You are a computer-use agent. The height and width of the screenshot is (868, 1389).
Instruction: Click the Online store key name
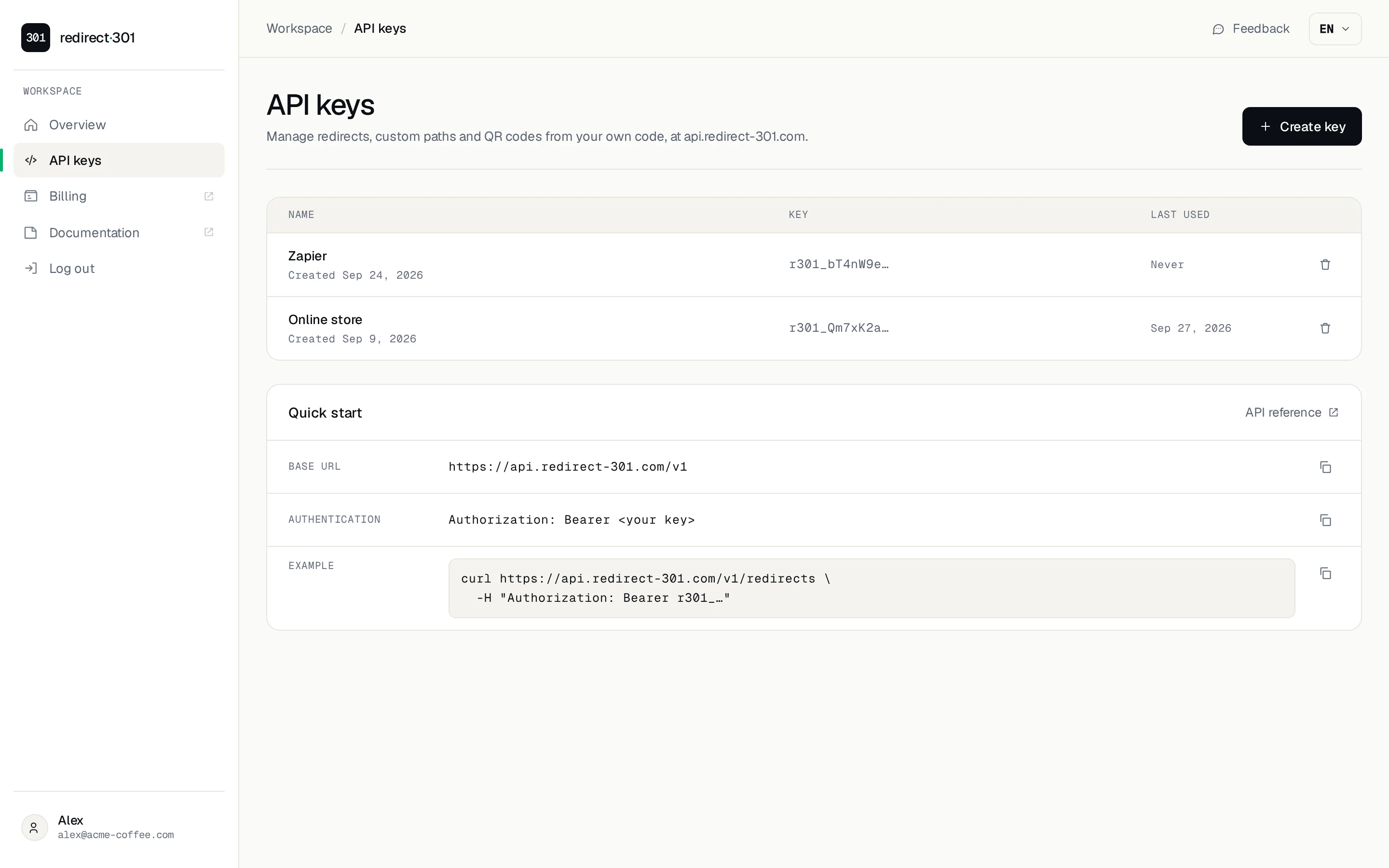[x=325, y=320]
